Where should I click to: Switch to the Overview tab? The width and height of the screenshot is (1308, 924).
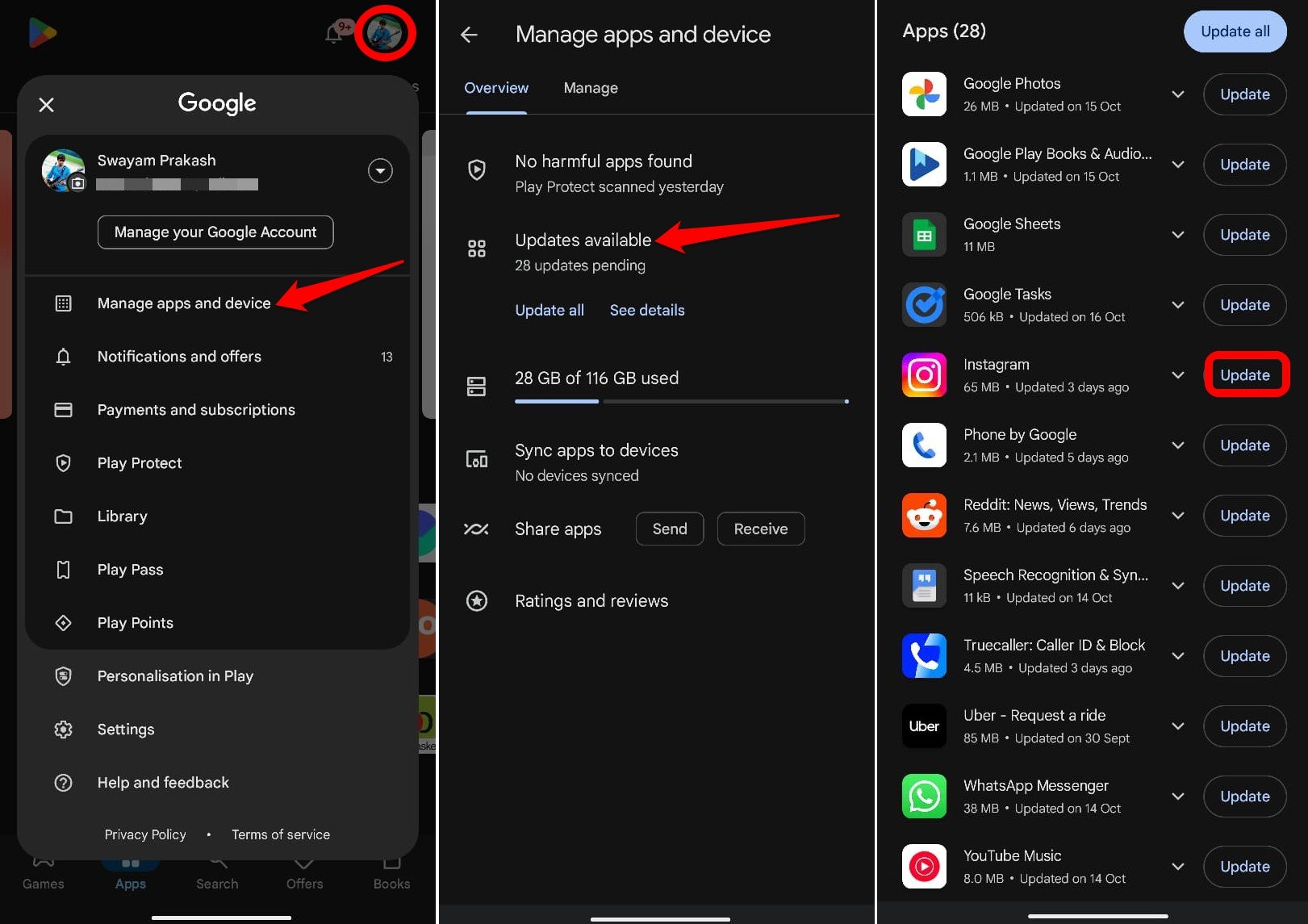(496, 88)
